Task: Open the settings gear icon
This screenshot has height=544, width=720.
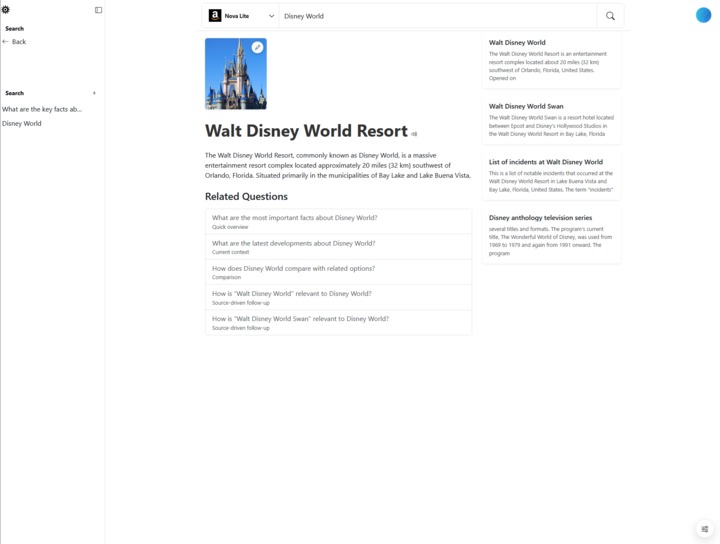Action: (6, 10)
